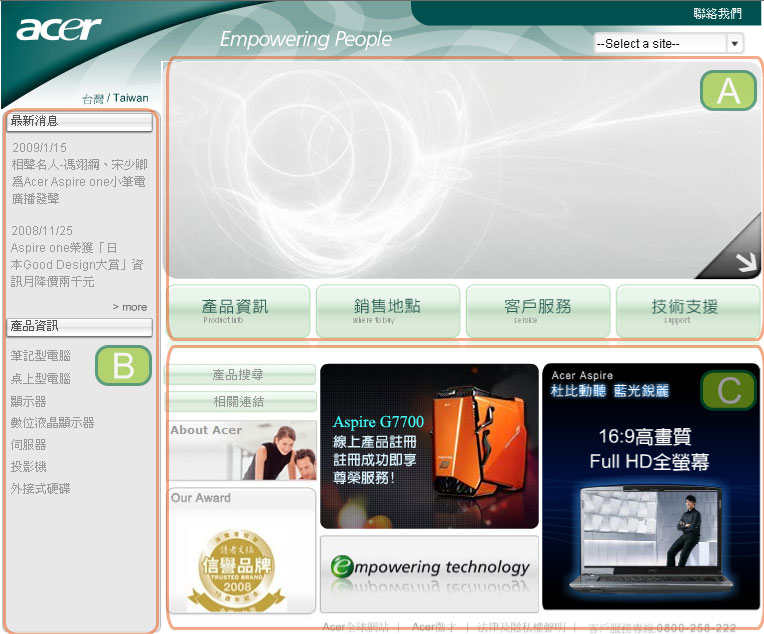Open the Our Award panel

pos(242,551)
